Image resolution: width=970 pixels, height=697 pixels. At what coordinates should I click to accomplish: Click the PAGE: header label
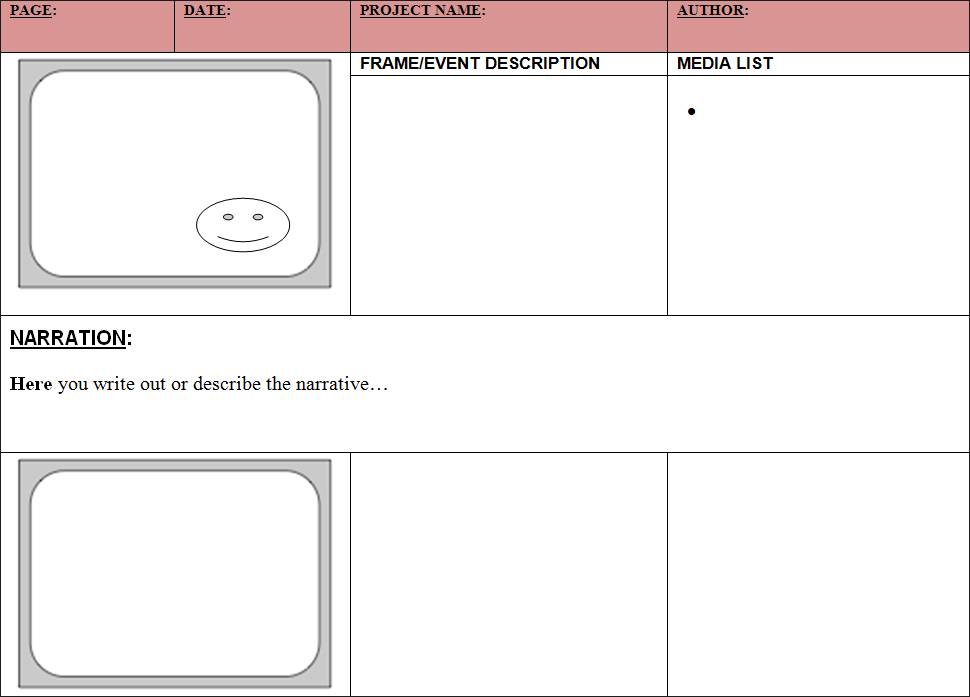pyautogui.click(x=33, y=11)
